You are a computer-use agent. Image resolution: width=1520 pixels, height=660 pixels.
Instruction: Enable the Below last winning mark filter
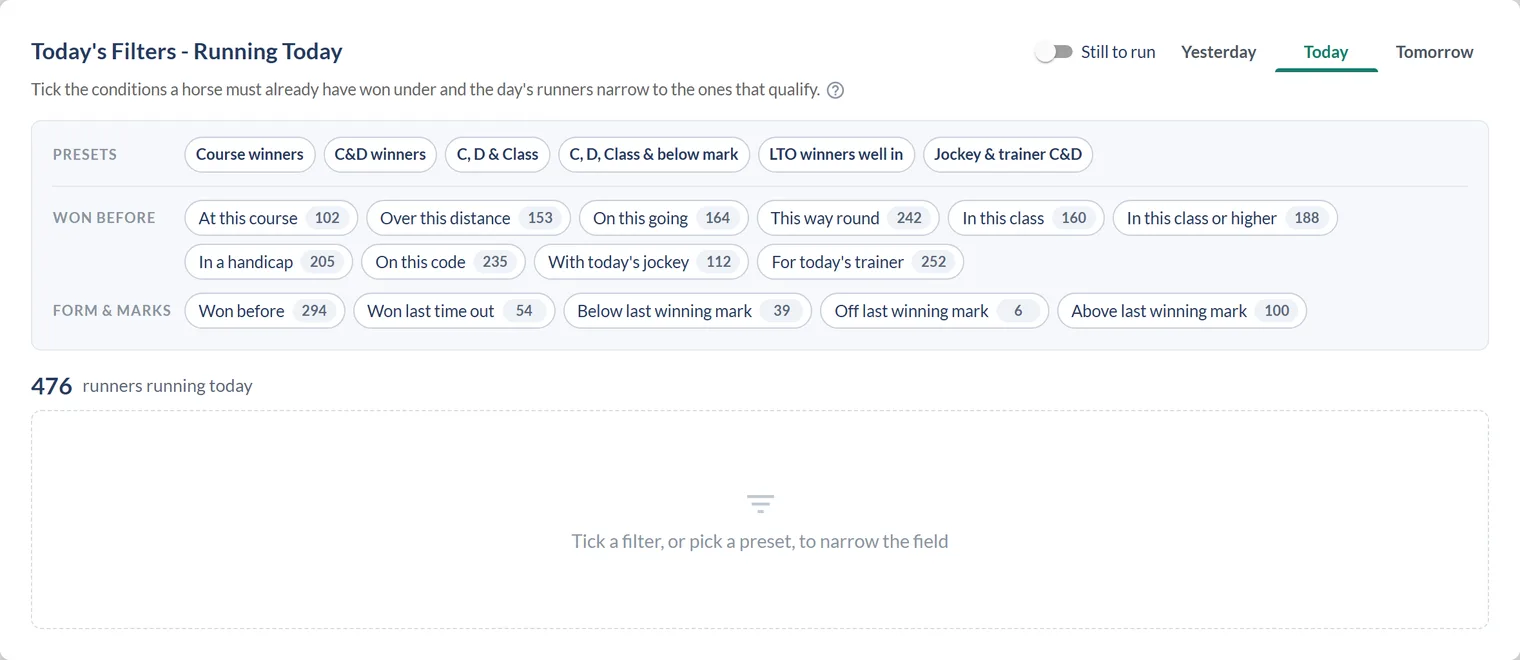(x=687, y=311)
